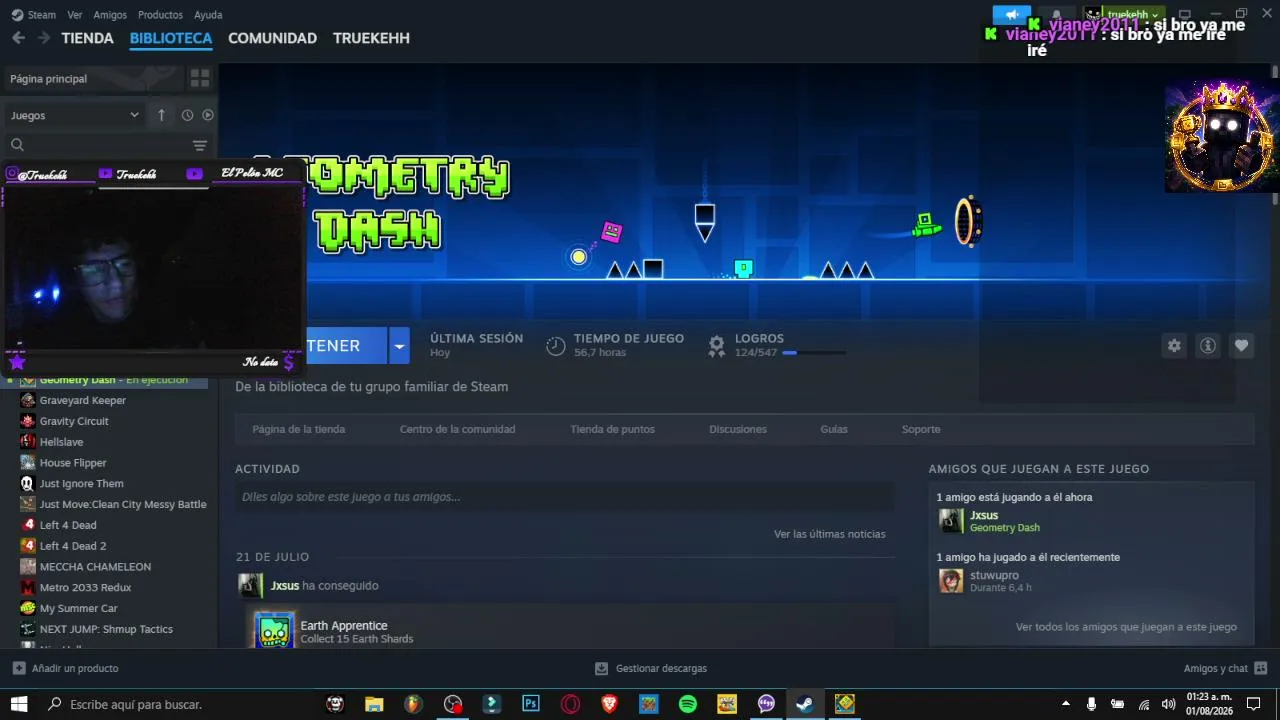Switch to the COMUNIDAD tab
This screenshot has width=1280, height=720.
click(x=272, y=38)
